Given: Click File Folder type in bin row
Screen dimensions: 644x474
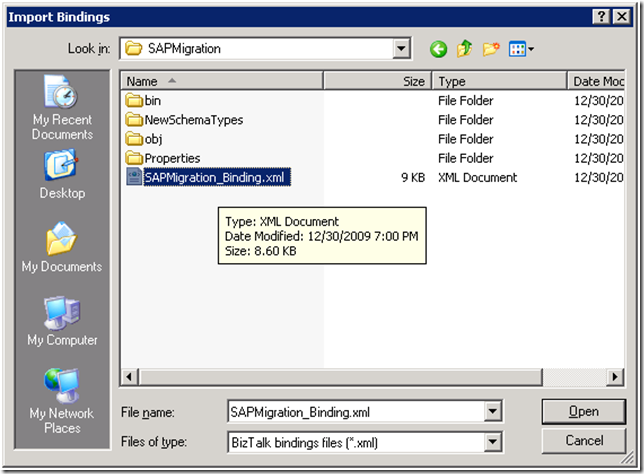Looking at the screenshot, I should (465, 101).
